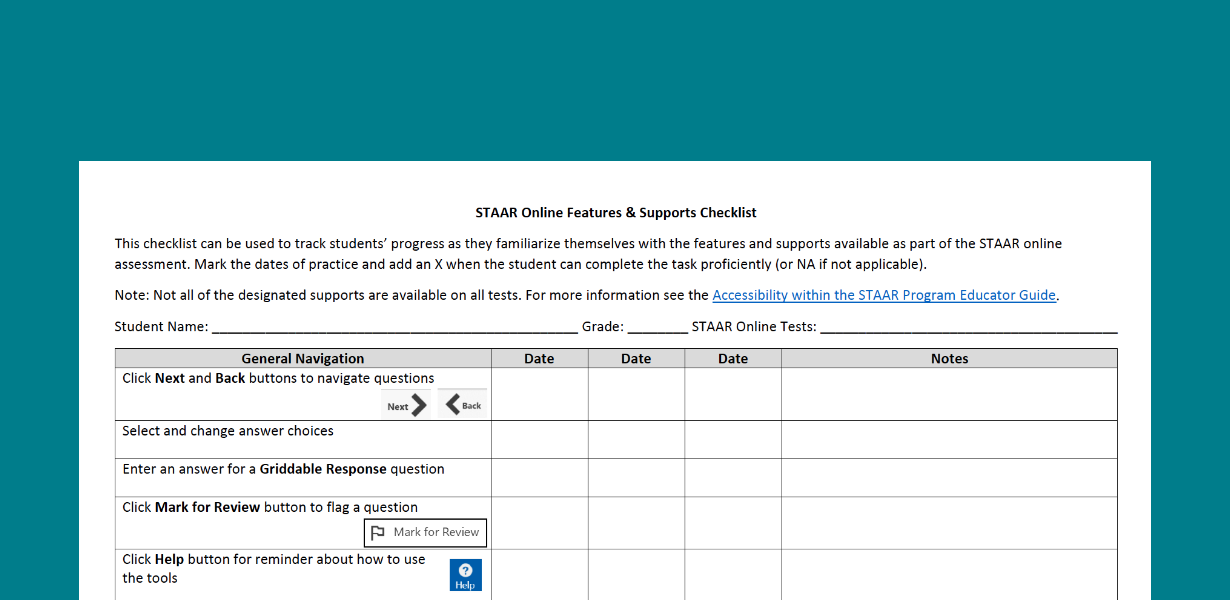Click the Student Name blank line

tap(395, 327)
